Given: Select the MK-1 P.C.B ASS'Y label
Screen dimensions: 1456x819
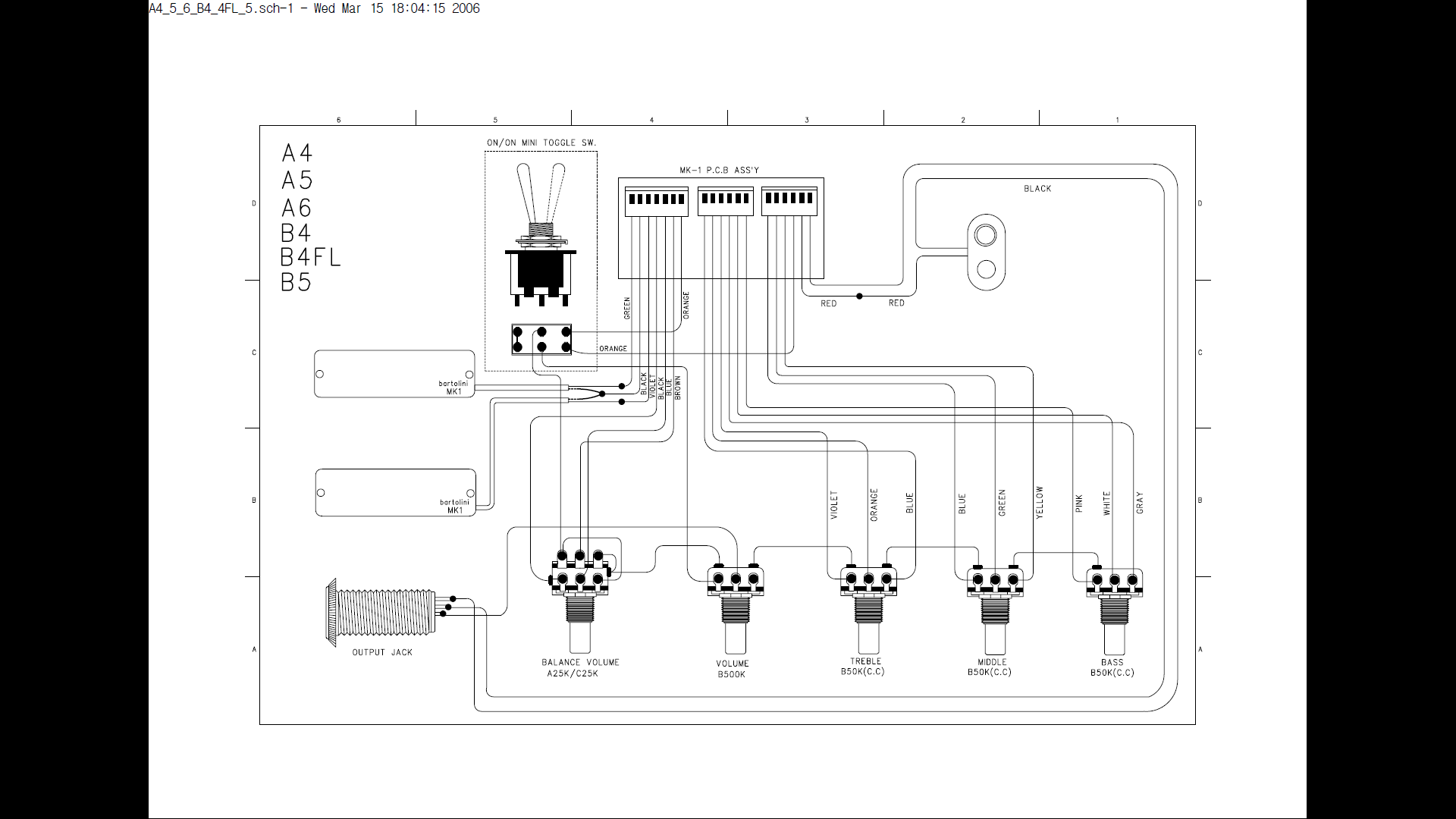Looking at the screenshot, I should pos(719,171).
